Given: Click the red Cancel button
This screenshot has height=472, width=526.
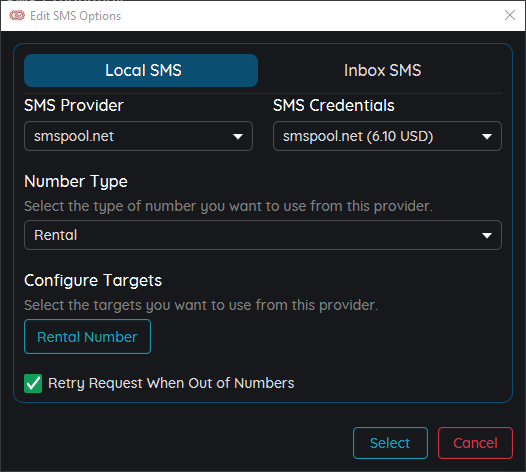Looking at the screenshot, I should coord(475,443).
